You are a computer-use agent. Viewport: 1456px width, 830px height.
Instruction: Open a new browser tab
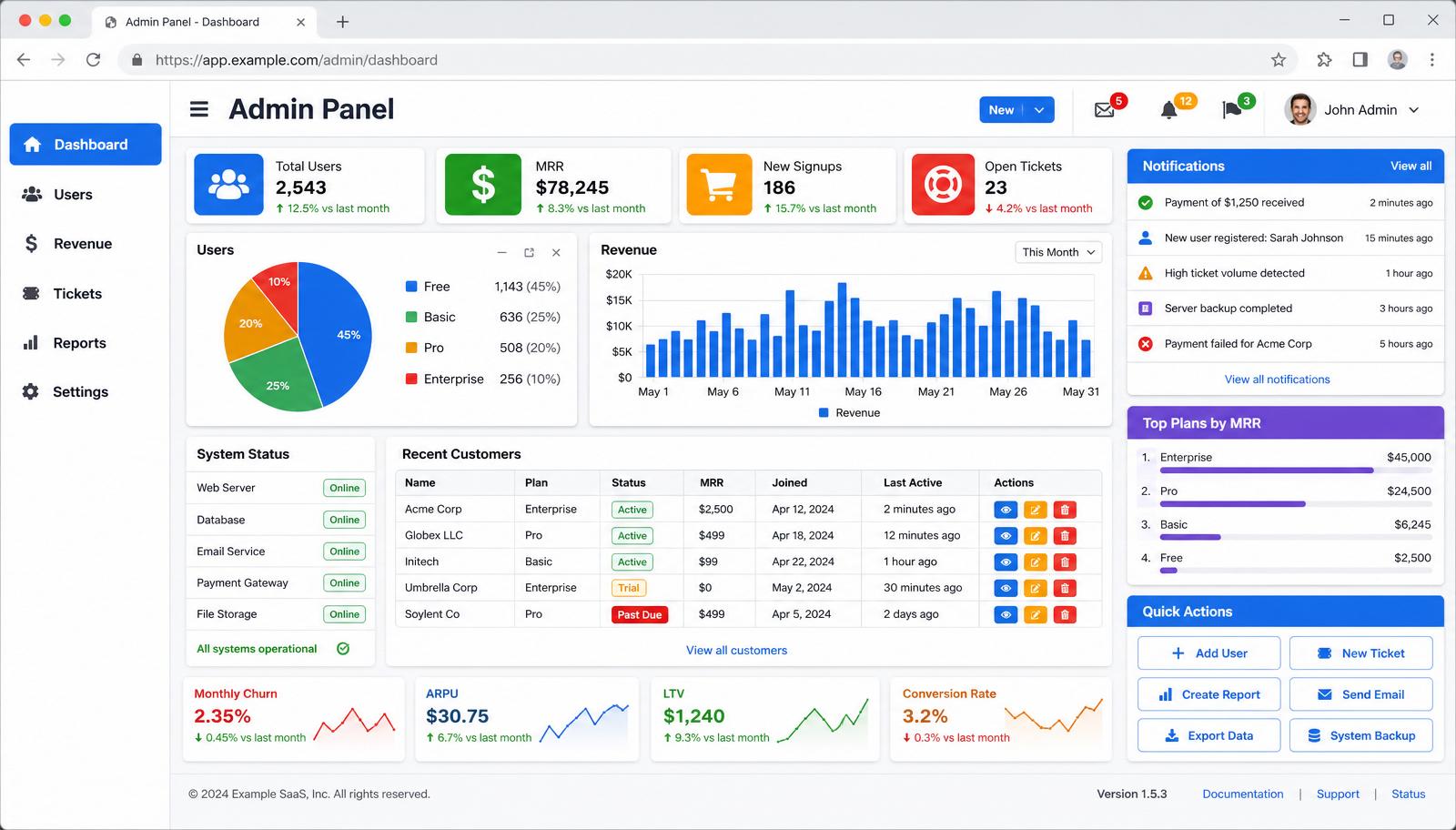tap(342, 22)
